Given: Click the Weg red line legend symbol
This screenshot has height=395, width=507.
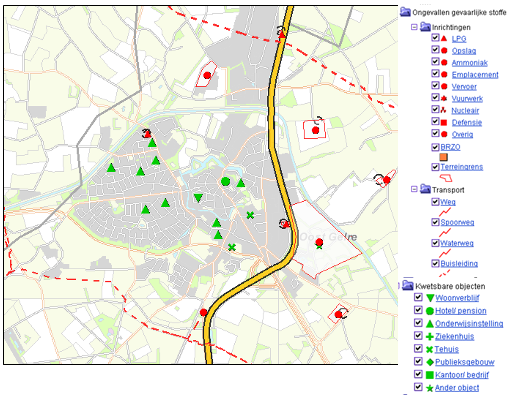Looking at the screenshot, I should click(445, 212).
